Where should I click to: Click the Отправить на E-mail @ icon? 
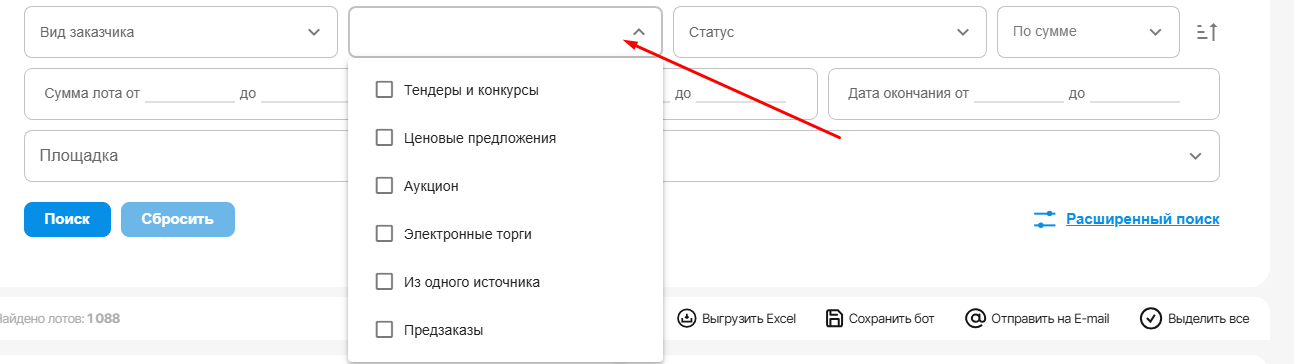[975, 319]
